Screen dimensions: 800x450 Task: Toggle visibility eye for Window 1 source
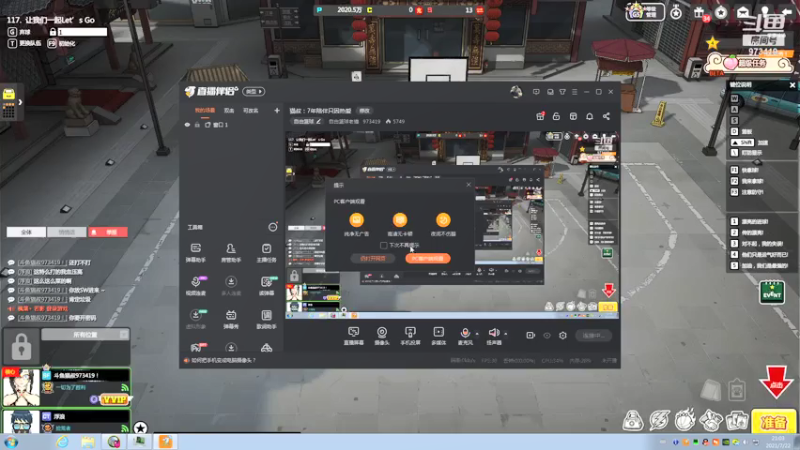pos(187,125)
